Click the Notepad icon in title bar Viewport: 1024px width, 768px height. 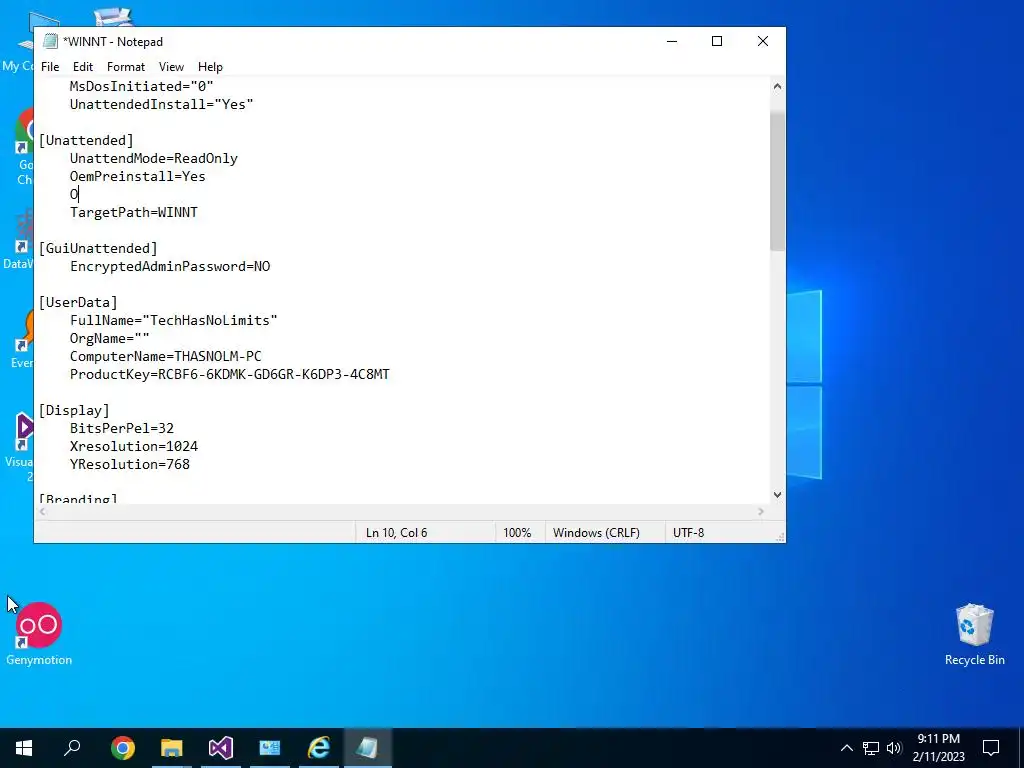[x=50, y=41]
